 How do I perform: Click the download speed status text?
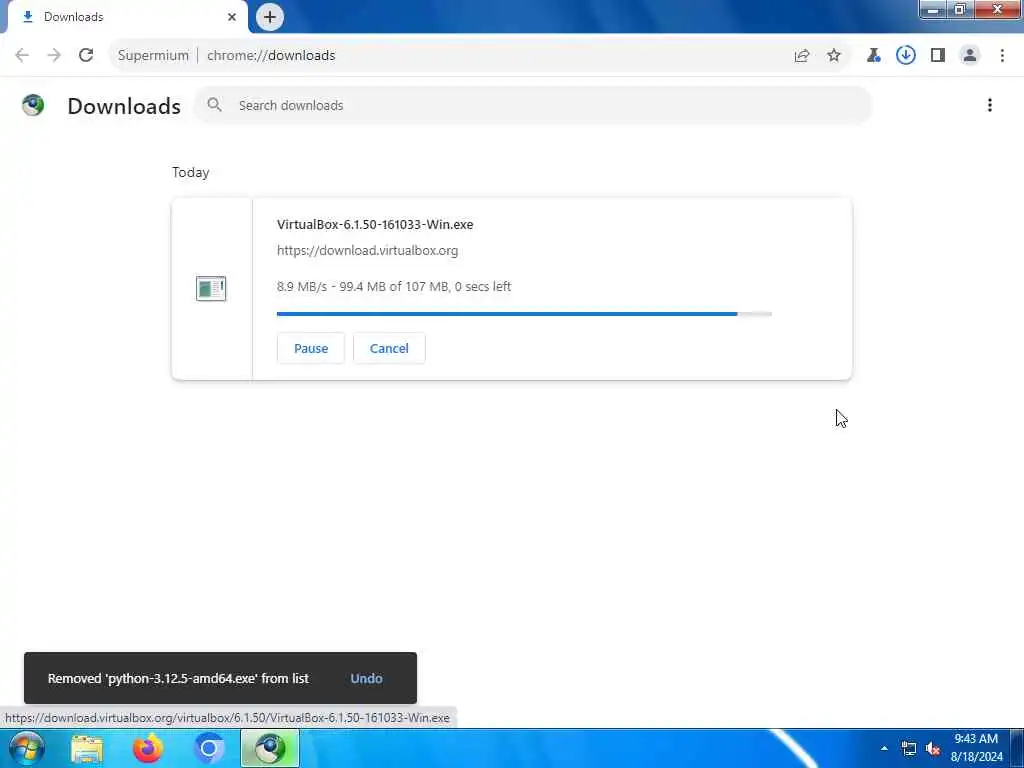pos(394,287)
